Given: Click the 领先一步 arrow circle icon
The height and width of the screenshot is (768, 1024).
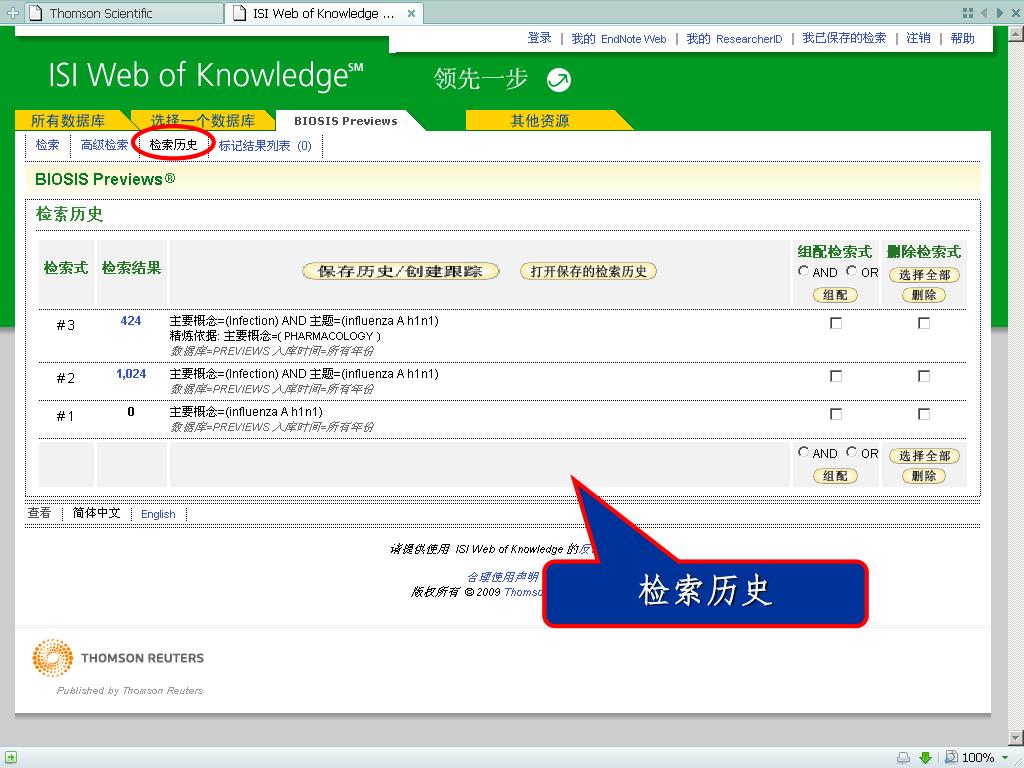Looking at the screenshot, I should pyautogui.click(x=558, y=80).
